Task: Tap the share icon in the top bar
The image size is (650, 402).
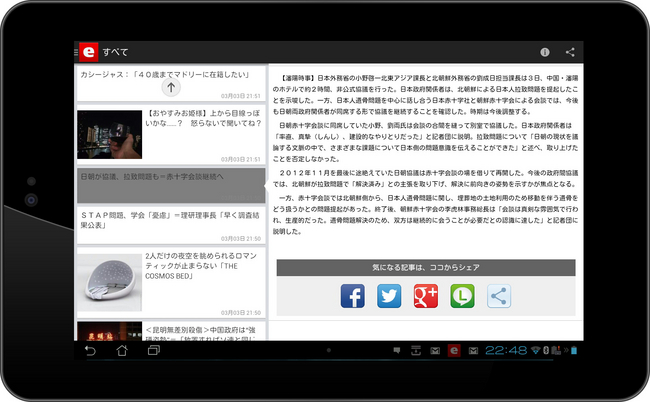Action: click(x=570, y=52)
